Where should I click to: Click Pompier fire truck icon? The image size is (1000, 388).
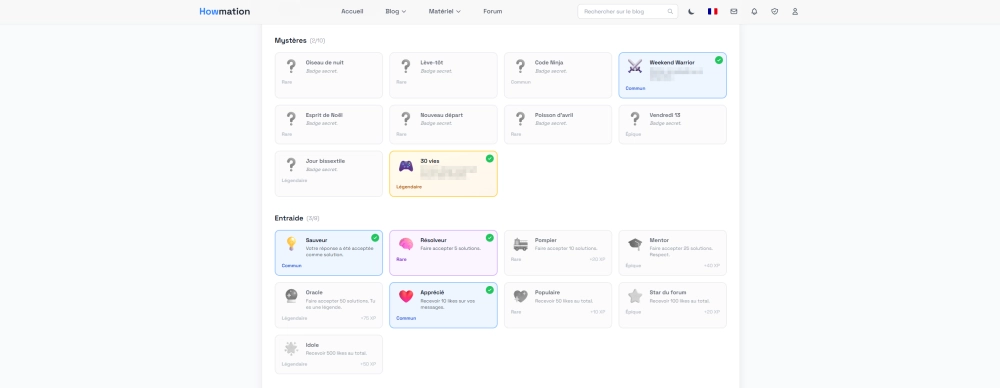click(x=520, y=244)
